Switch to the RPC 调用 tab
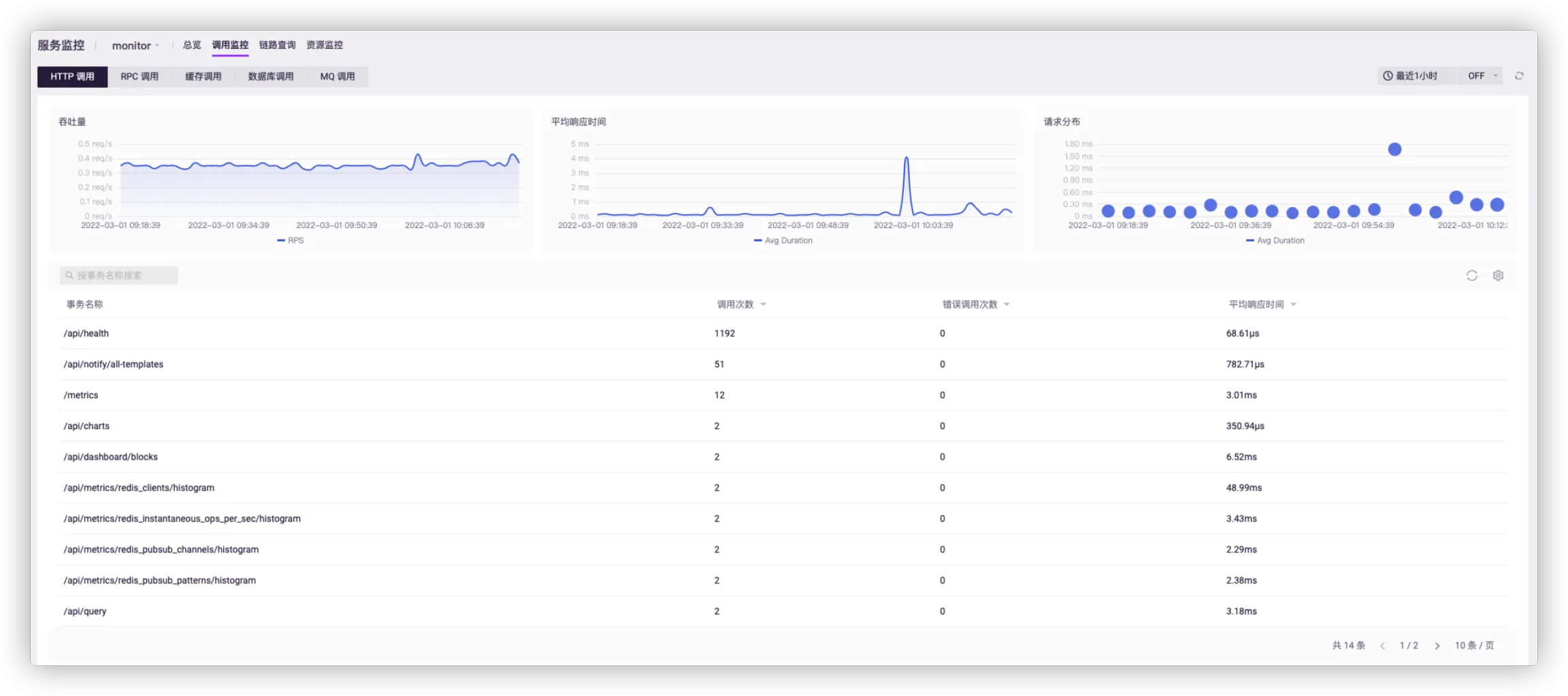The image size is (1568, 696). pyautogui.click(x=140, y=77)
